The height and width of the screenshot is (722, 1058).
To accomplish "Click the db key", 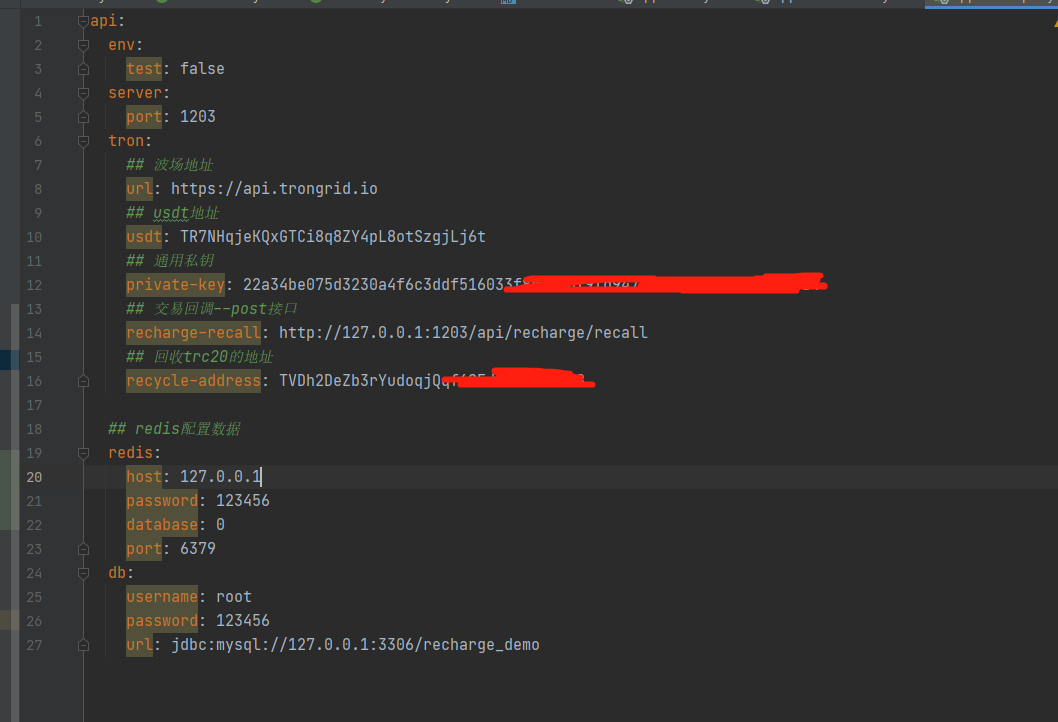I will point(117,573).
